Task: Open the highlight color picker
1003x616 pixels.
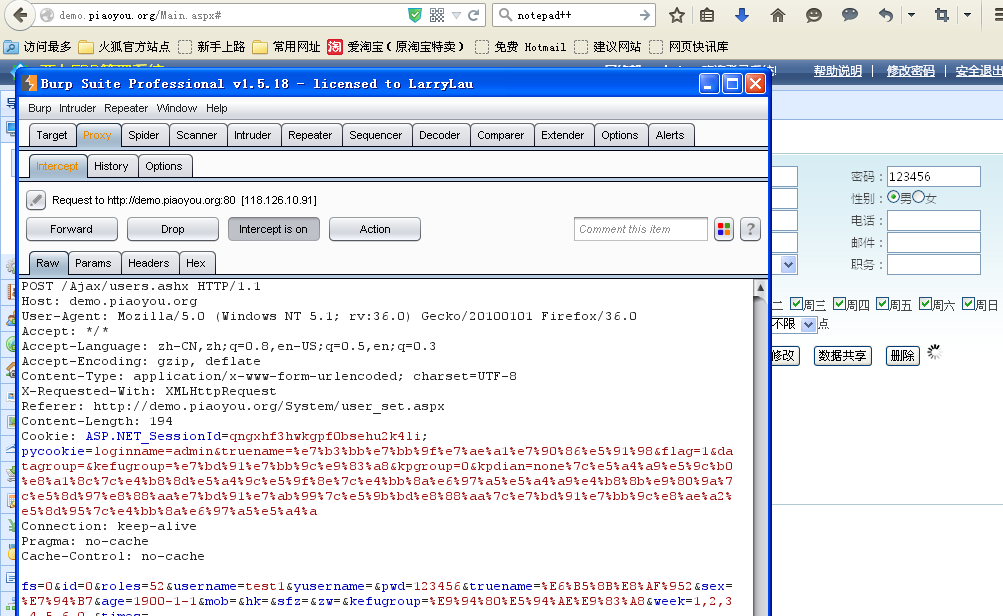Action: pos(724,229)
